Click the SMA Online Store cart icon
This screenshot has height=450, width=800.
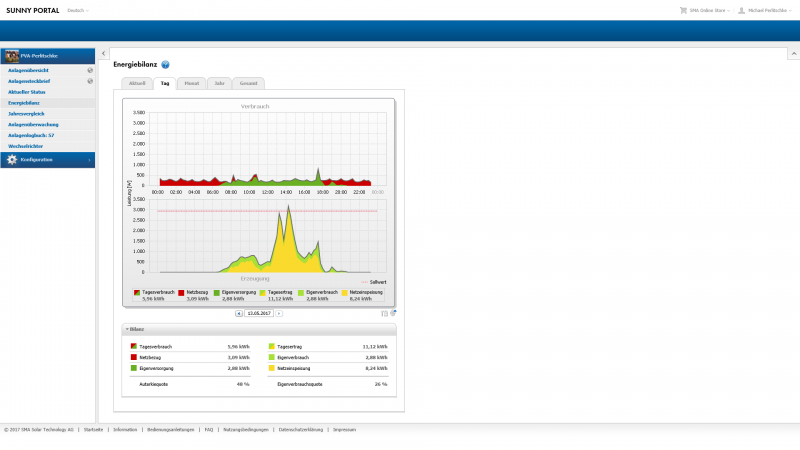pyautogui.click(x=683, y=10)
